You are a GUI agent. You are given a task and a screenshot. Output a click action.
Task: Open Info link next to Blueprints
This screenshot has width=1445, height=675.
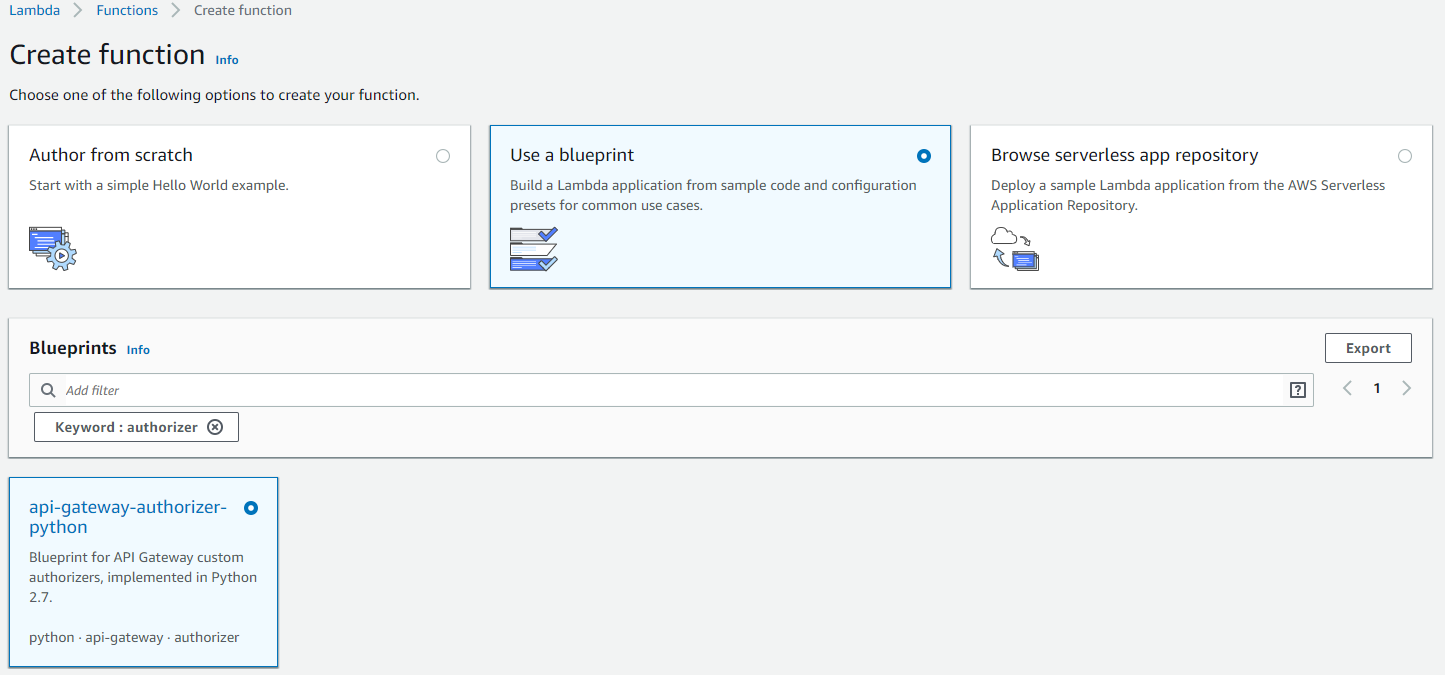138,350
